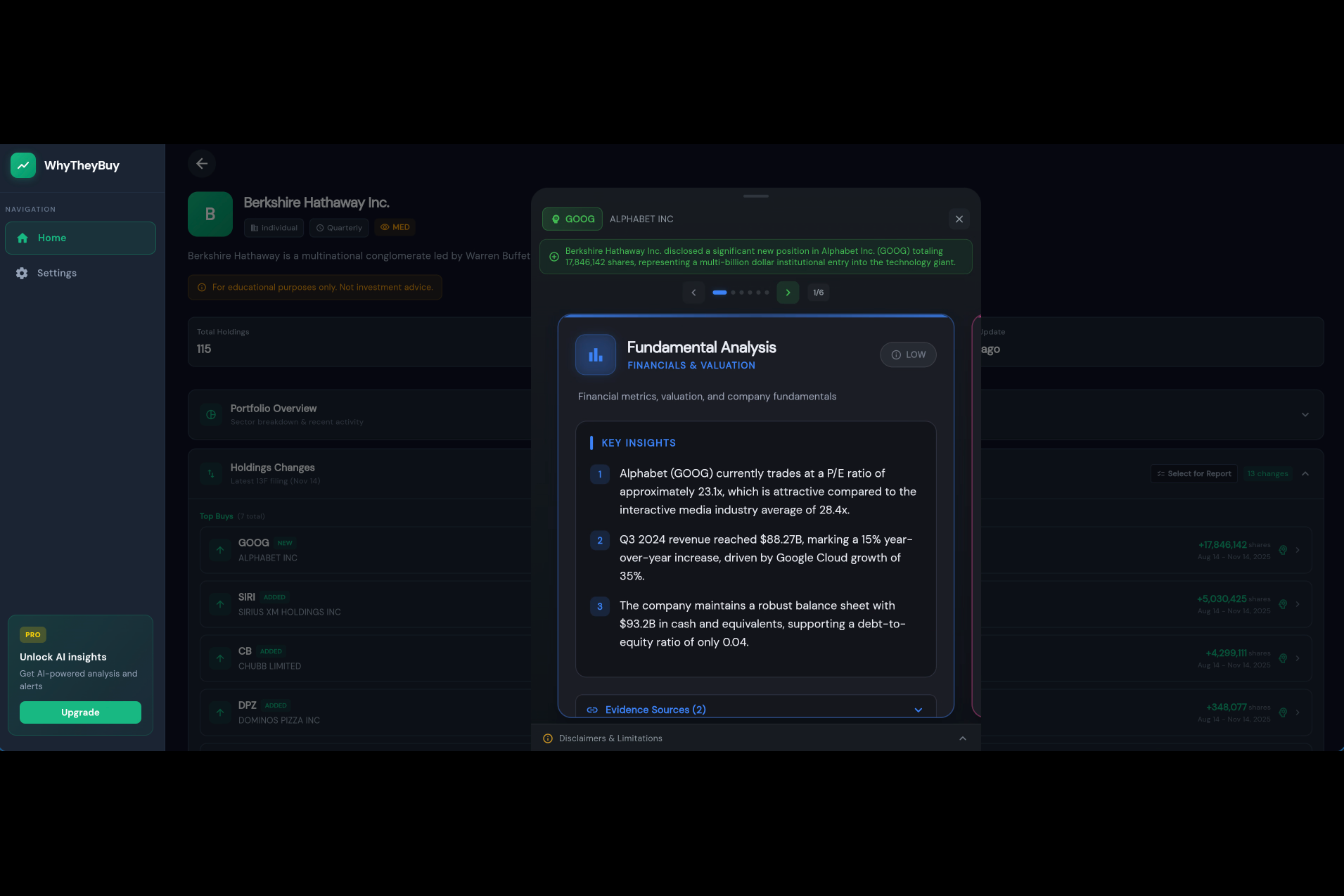Expand the SIRI row chevron
This screenshot has height=896, width=1344.
click(1298, 604)
